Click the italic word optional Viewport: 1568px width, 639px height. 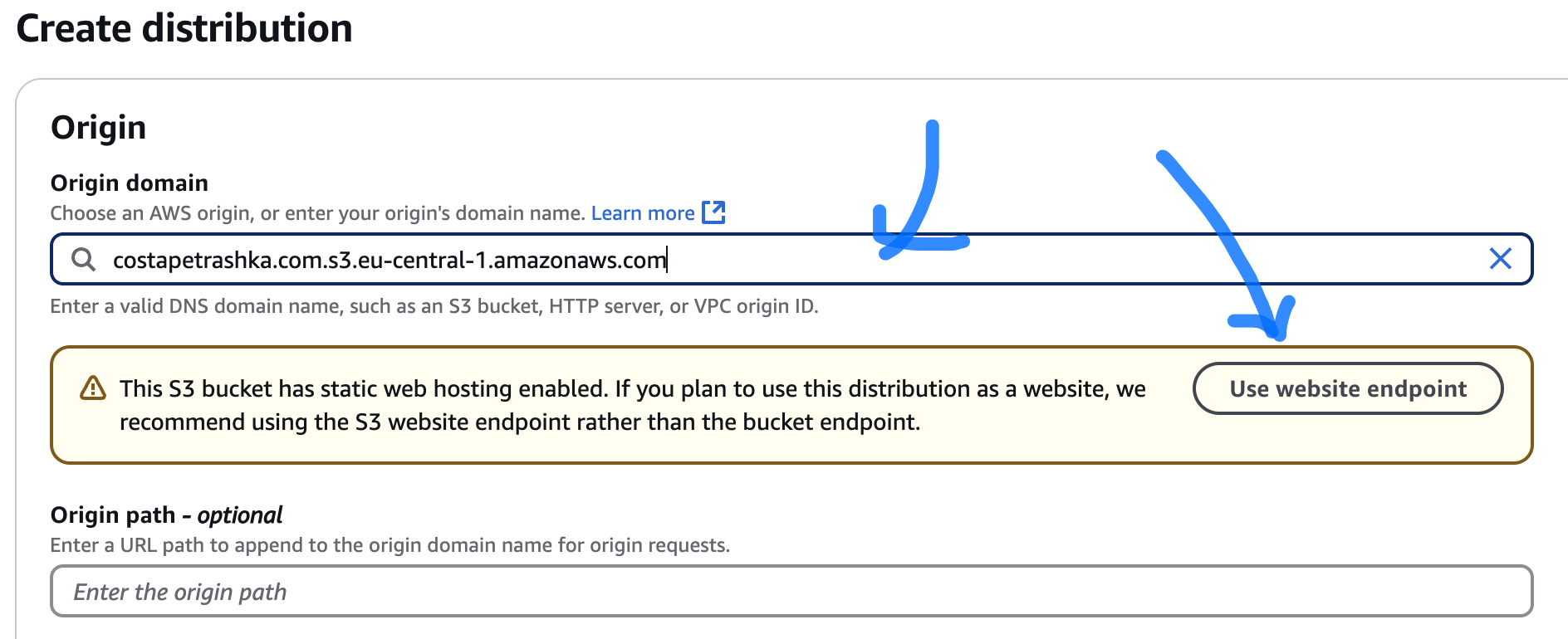pos(240,515)
